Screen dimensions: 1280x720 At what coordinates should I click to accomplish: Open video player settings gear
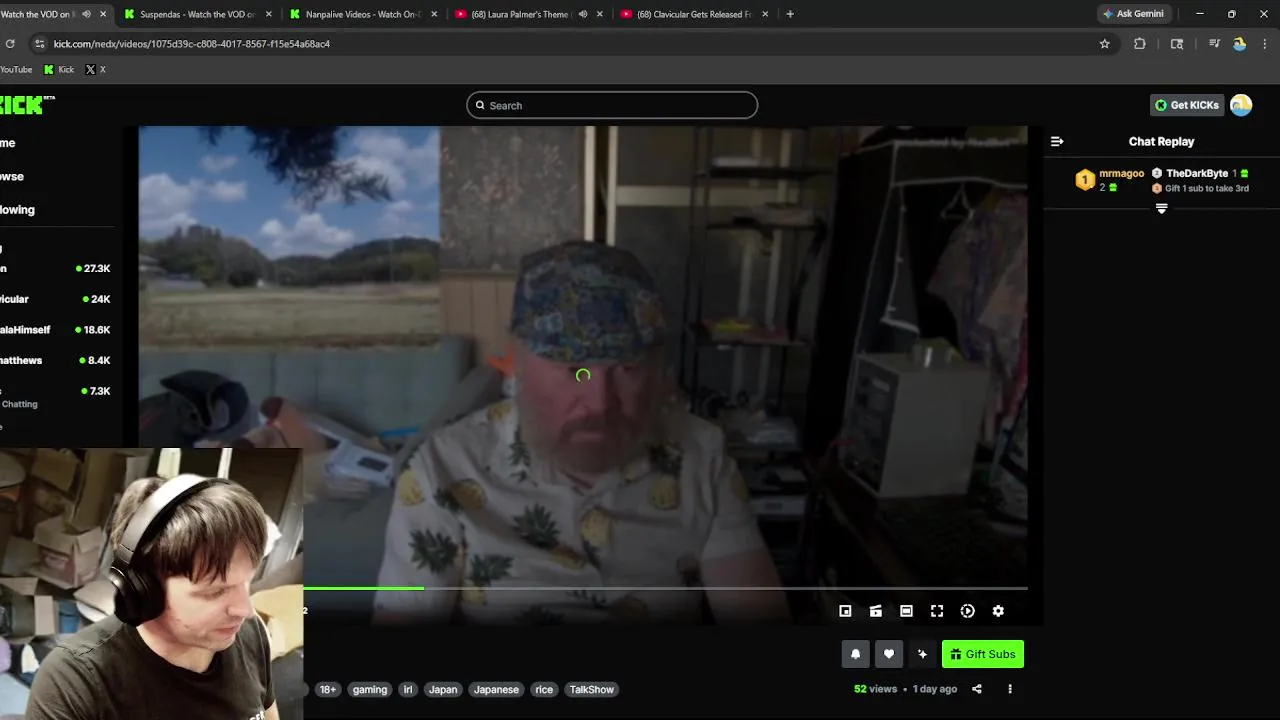[998, 611]
